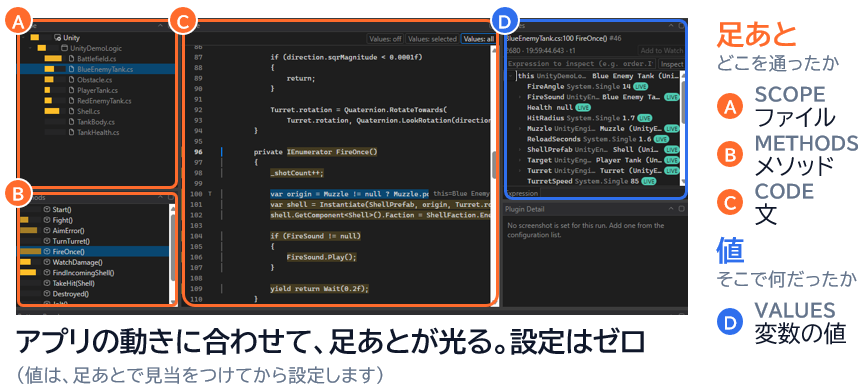Expand the Turret variable
Screen dimensions: 868x388
[520, 170]
